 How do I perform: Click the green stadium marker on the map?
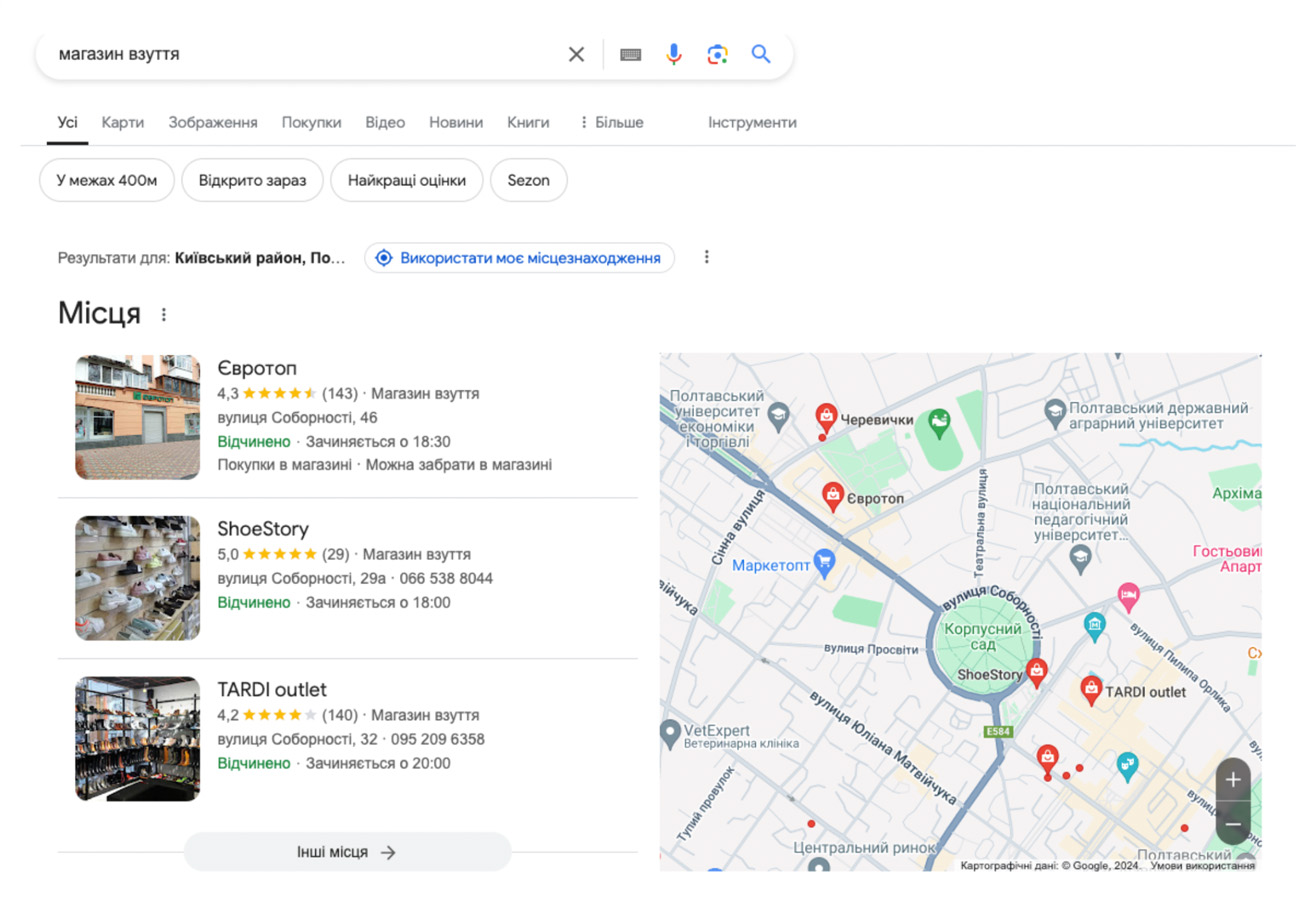coord(938,424)
